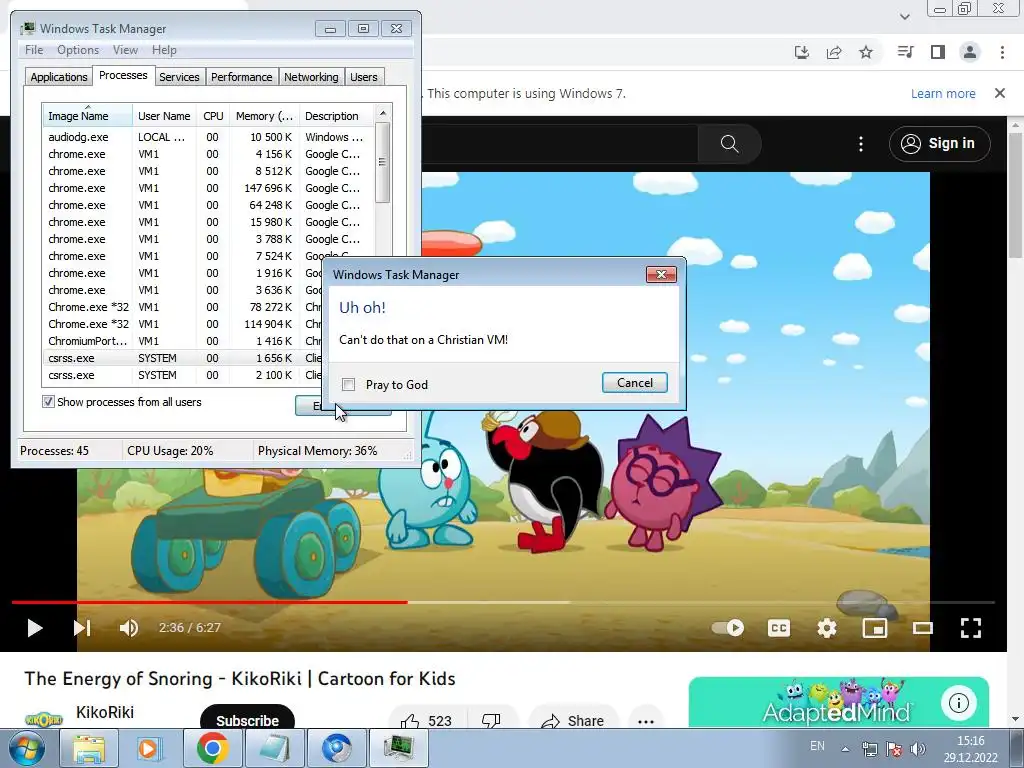The width and height of the screenshot is (1024, 768).
Task: Open Windows Explorer from taskbar
Action: coord(89,748)
